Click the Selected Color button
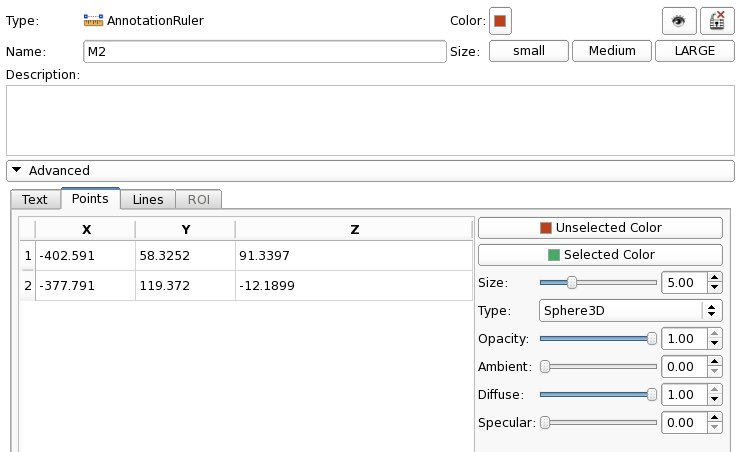 pyautogui.click(x=600, y=254)
